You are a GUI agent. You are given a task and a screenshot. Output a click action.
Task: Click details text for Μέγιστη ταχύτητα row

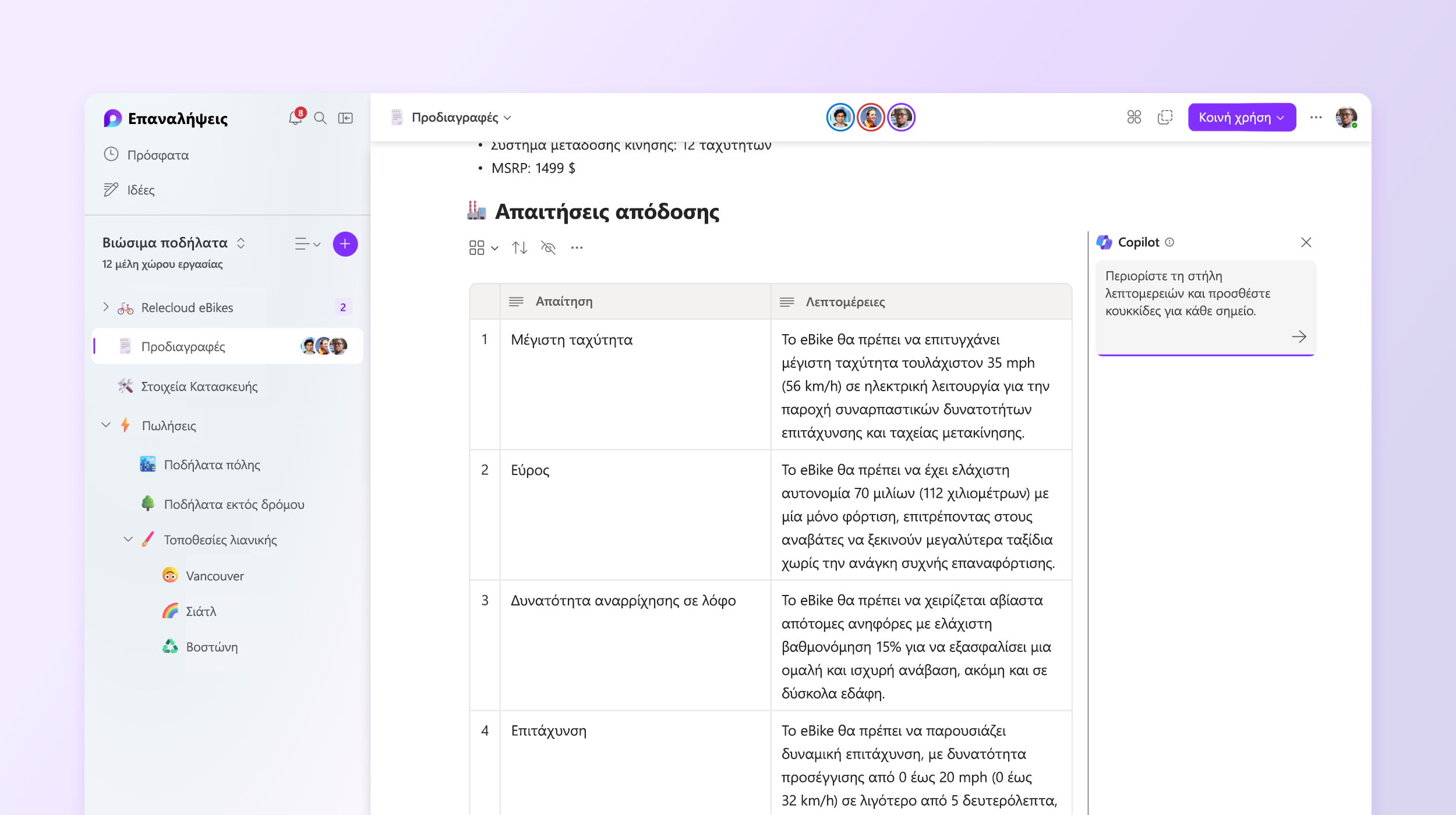pos(916,386)
